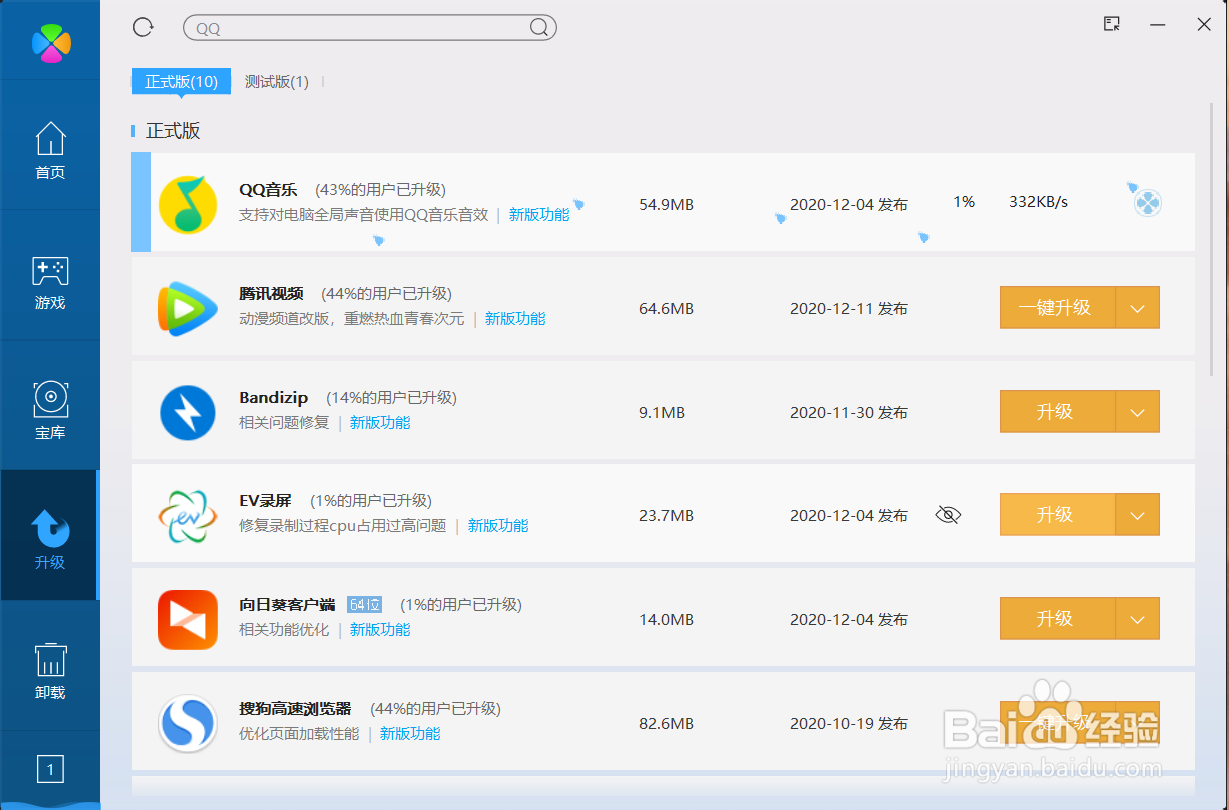1229x810 pixels.
Task: Open the feedback icon at top right
Action: [x=1111, y=24]
